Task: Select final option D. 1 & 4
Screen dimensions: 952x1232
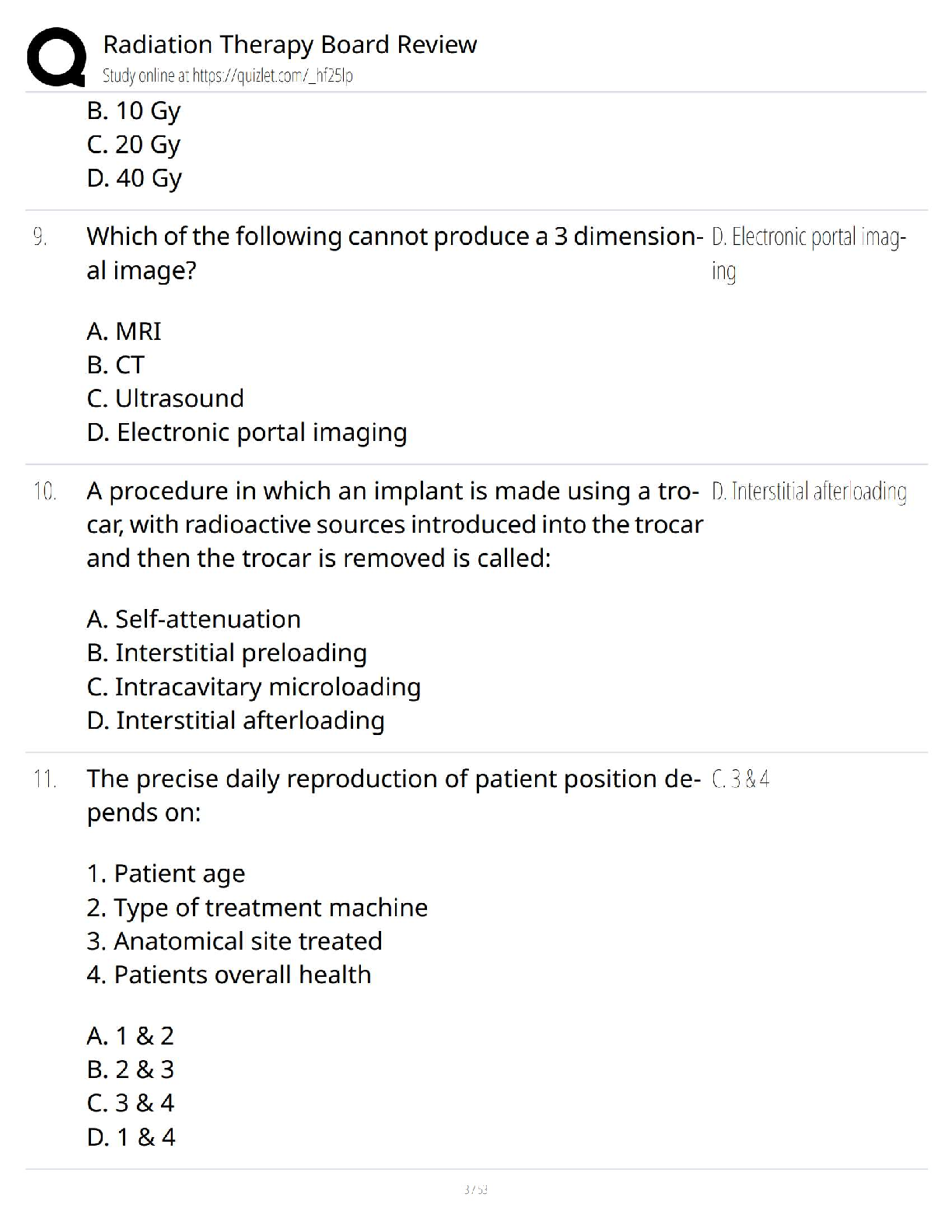Action: [x=131, y=1137]
